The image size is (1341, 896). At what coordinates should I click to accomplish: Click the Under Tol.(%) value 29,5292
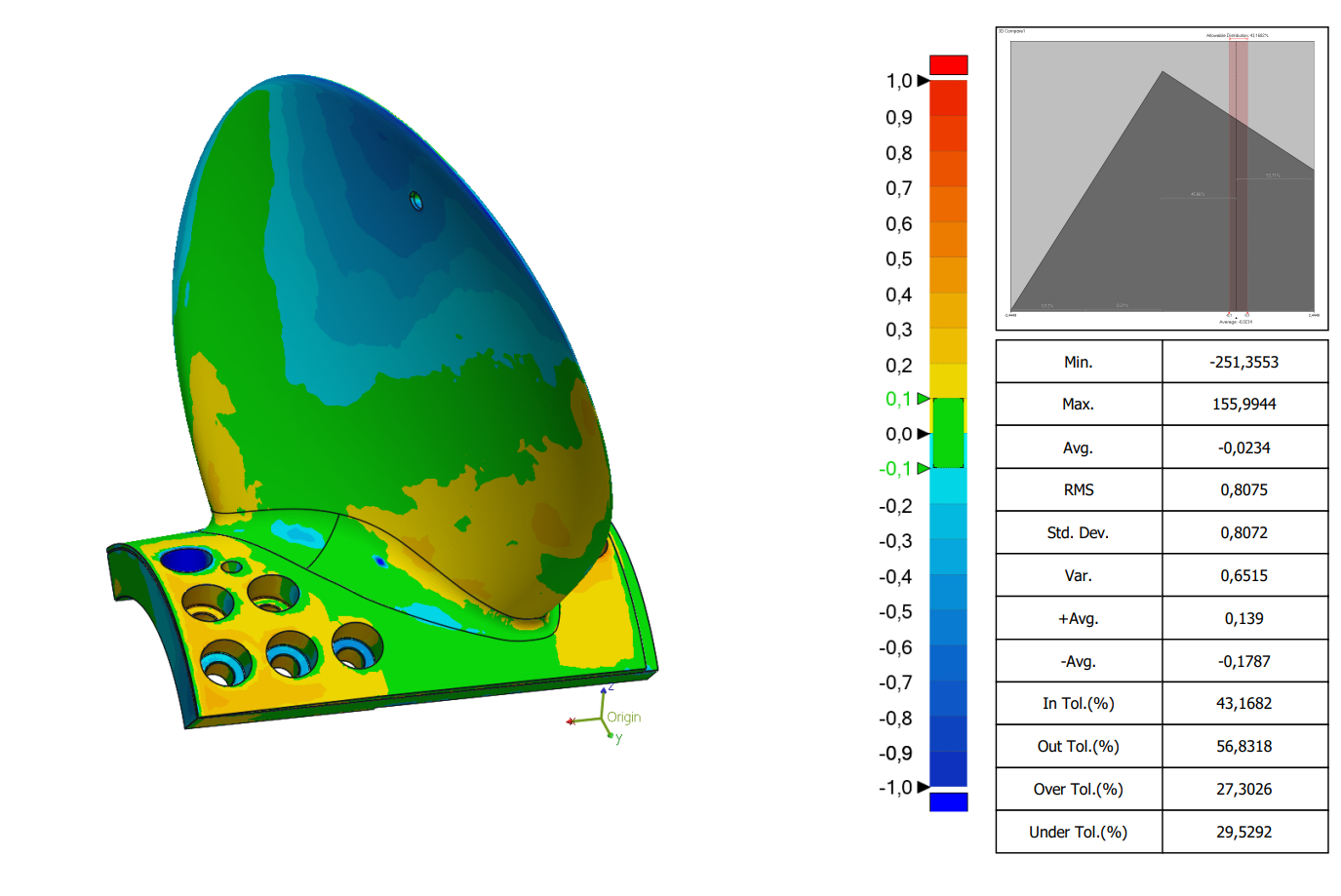tap(1243, 832)
